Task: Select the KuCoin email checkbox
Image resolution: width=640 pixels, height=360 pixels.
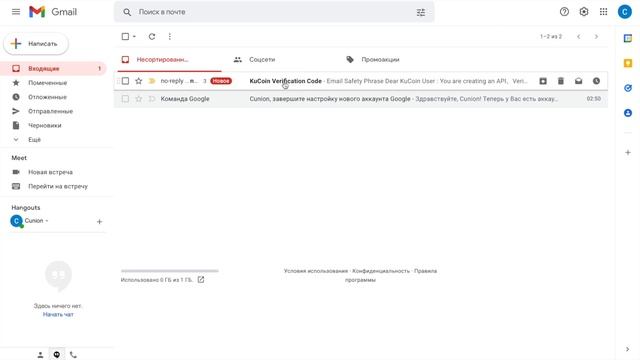Action: 125,81
